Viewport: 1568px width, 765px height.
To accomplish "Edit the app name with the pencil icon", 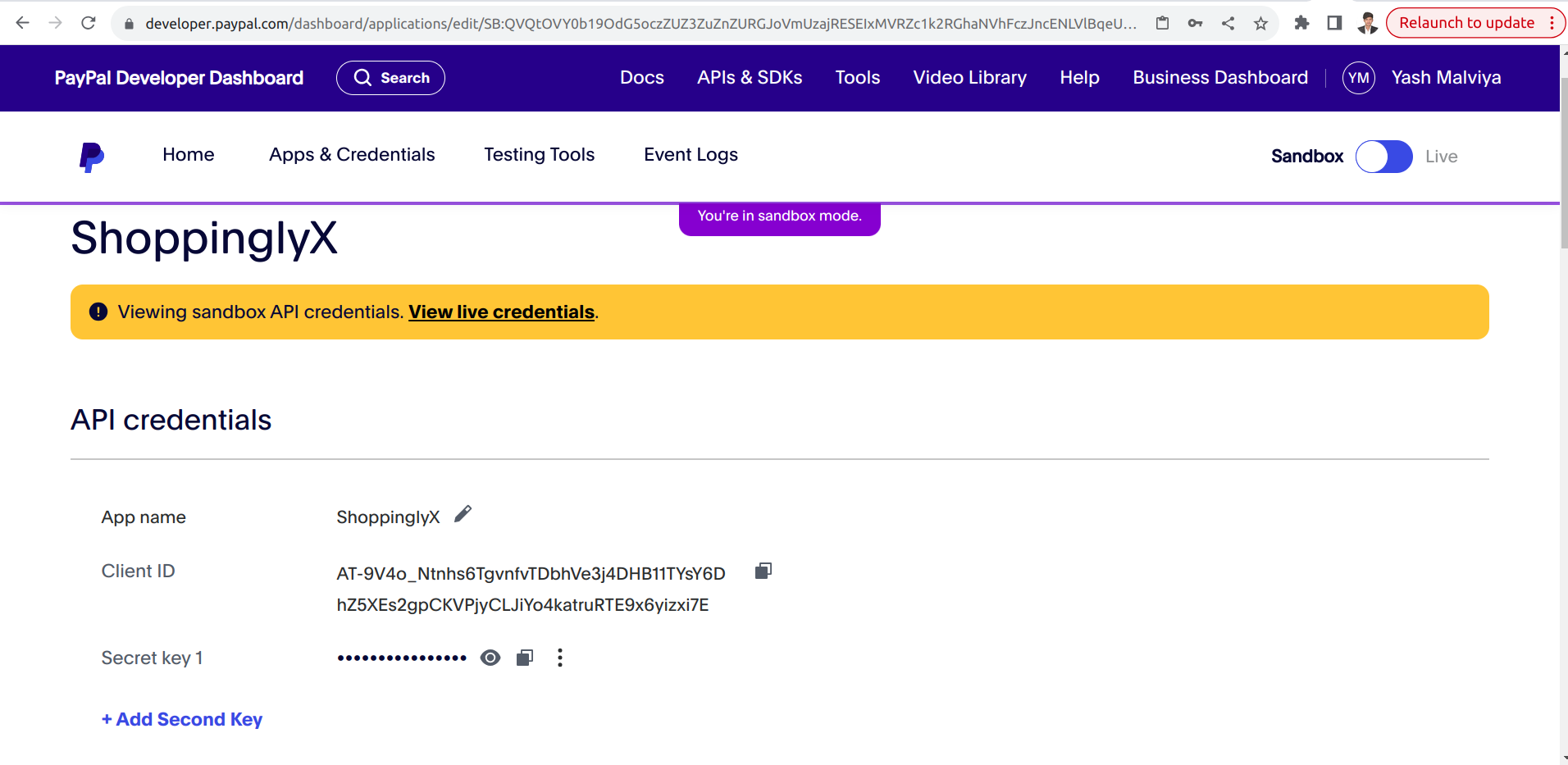I will coord(463,513).
